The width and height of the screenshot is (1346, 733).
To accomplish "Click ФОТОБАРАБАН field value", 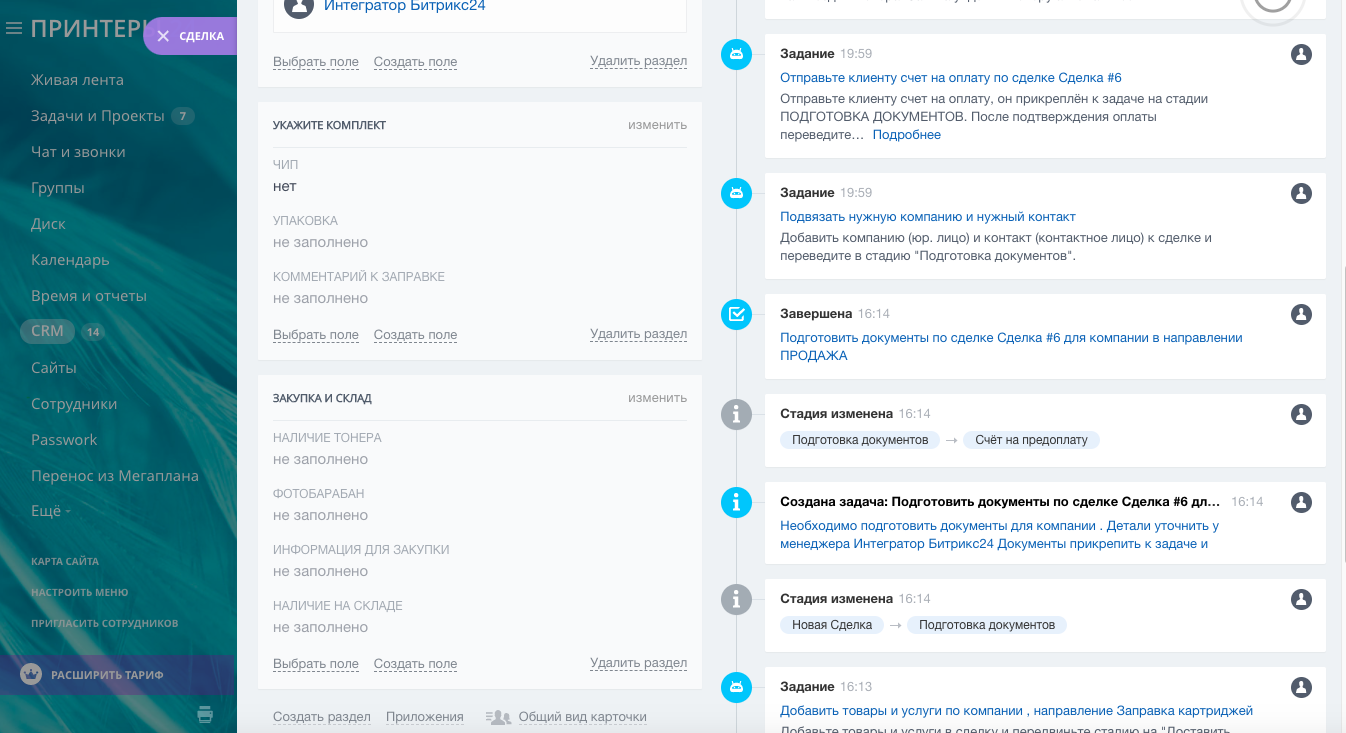I will point(320,515).
